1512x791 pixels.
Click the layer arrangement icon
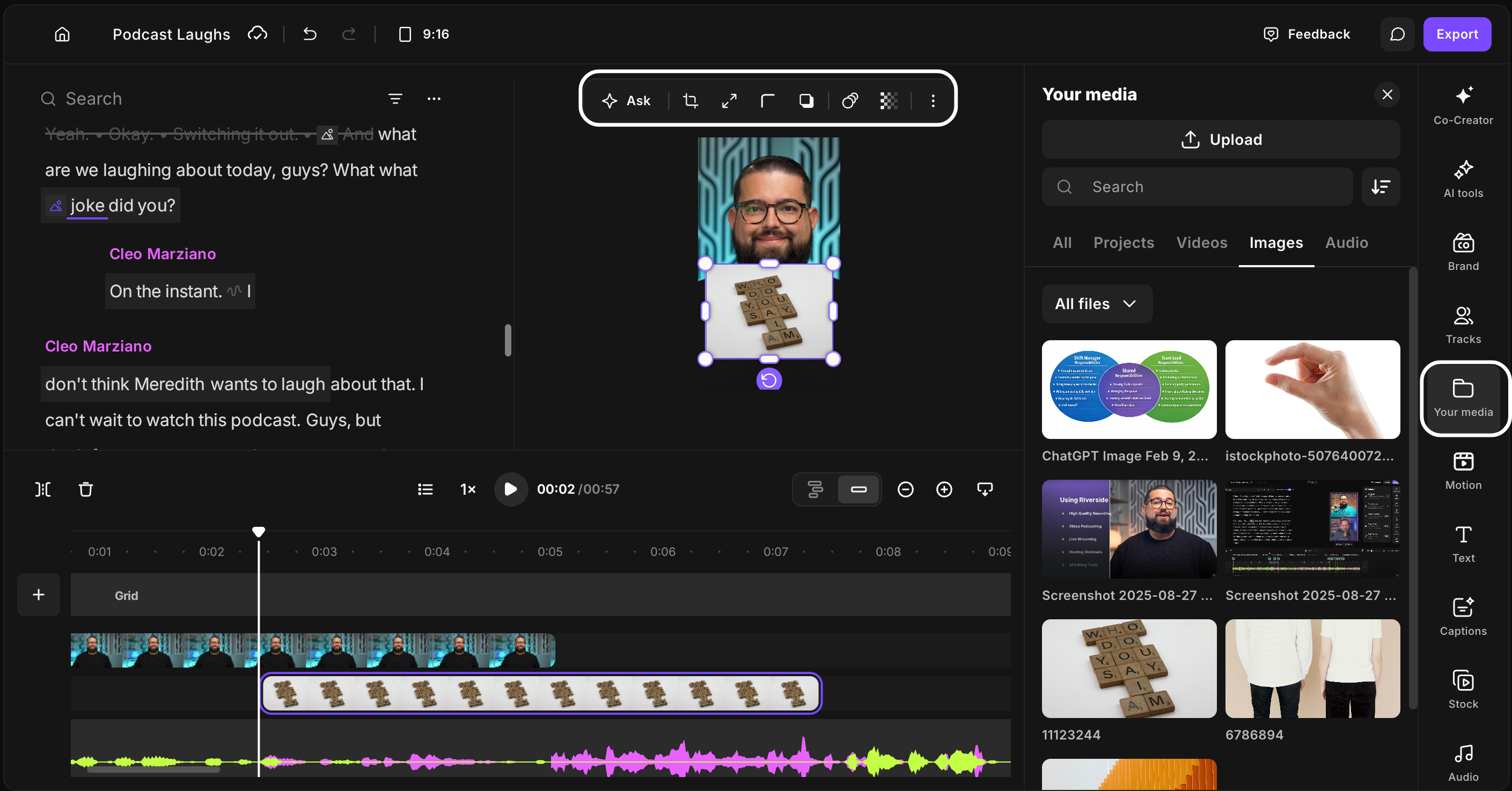point(806,100)
